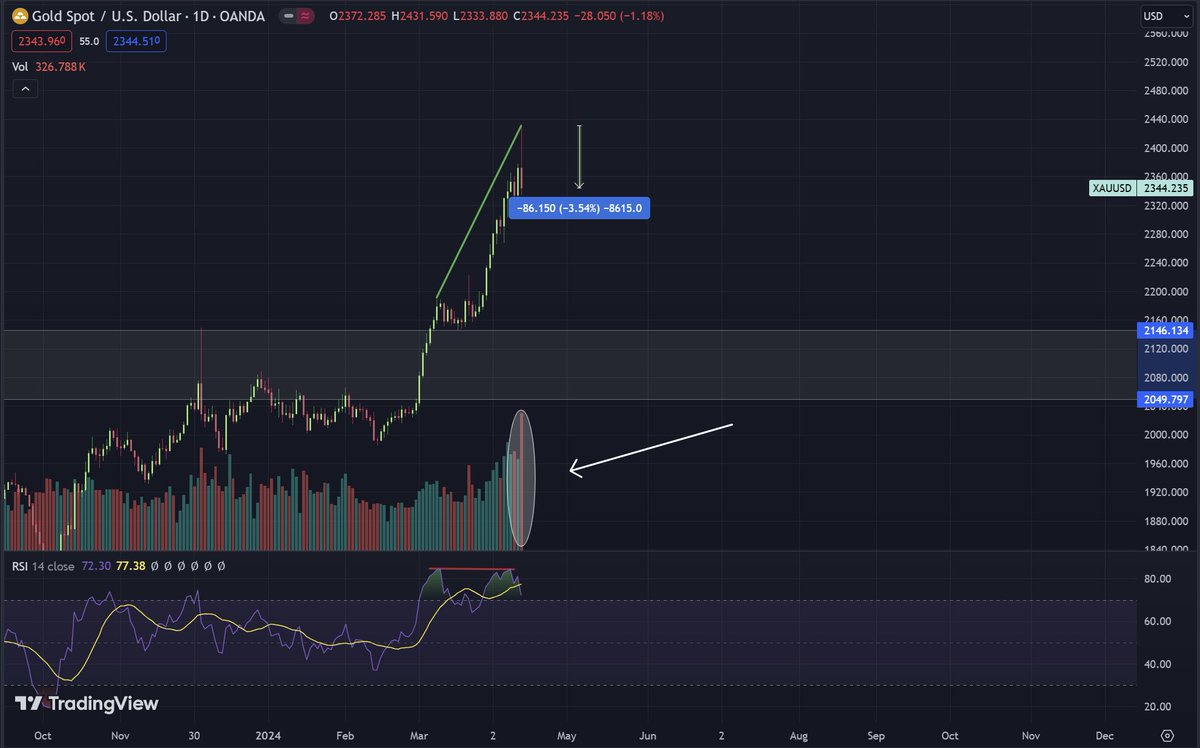Click the spread value 55.0
This screenshot has height=748, width=1200.
click(x=89, y=41)
